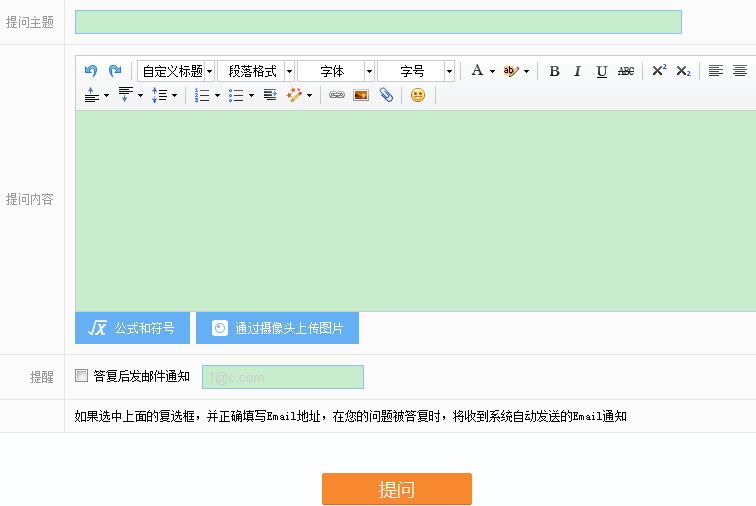Open the font color picker arrow
The image size is (756, 506).
coord(492,72)
